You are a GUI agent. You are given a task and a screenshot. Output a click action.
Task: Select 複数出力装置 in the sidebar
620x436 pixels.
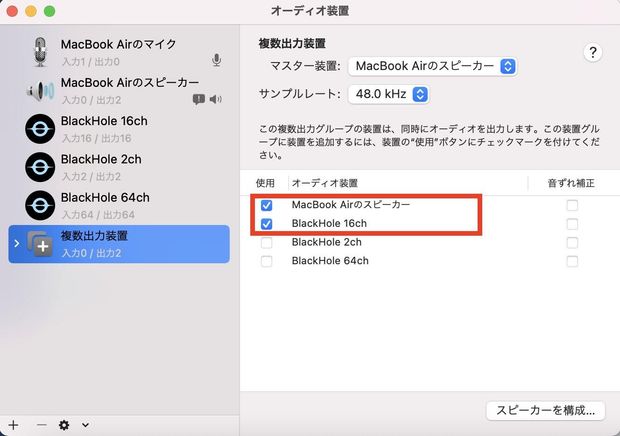click(119, 244)
